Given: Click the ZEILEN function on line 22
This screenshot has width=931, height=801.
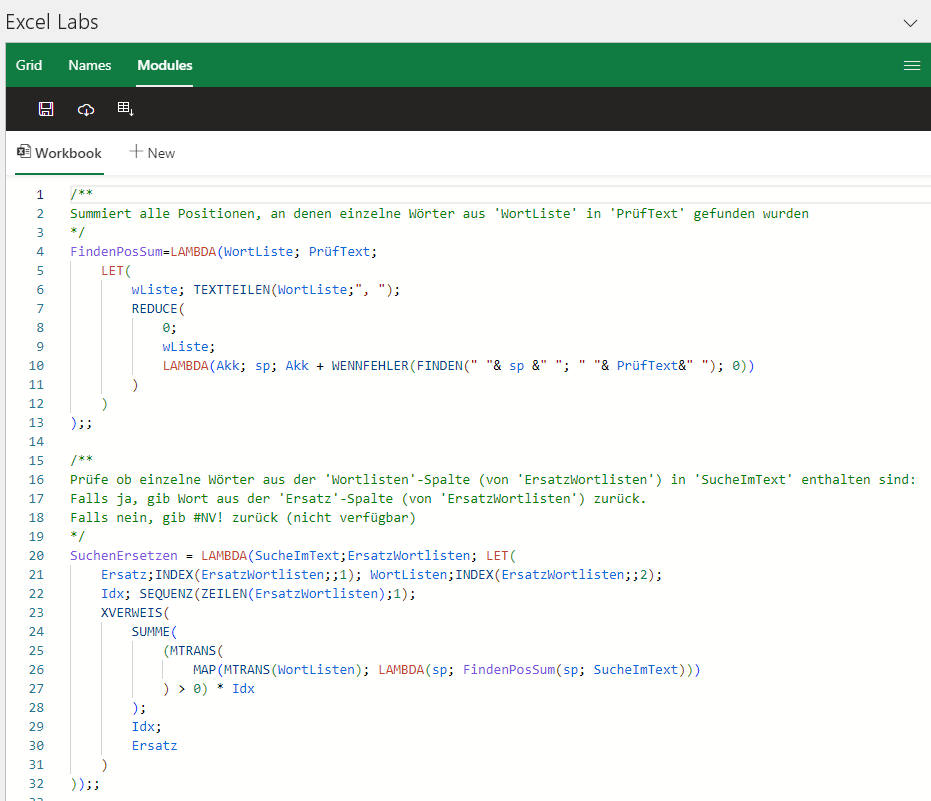Looking at the screenshot, I should 224,594.
